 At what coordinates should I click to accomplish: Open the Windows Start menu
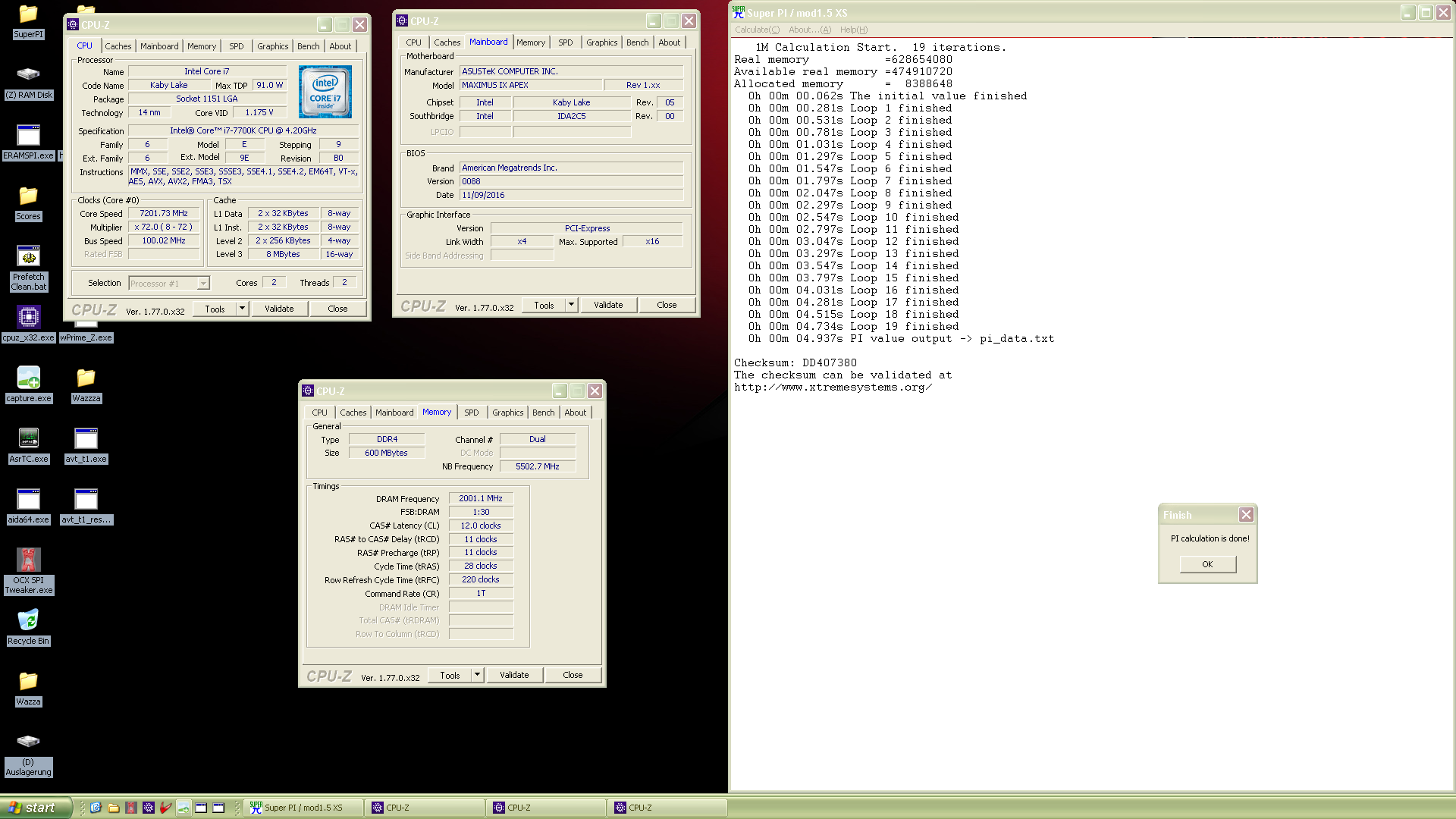[36, 808]
